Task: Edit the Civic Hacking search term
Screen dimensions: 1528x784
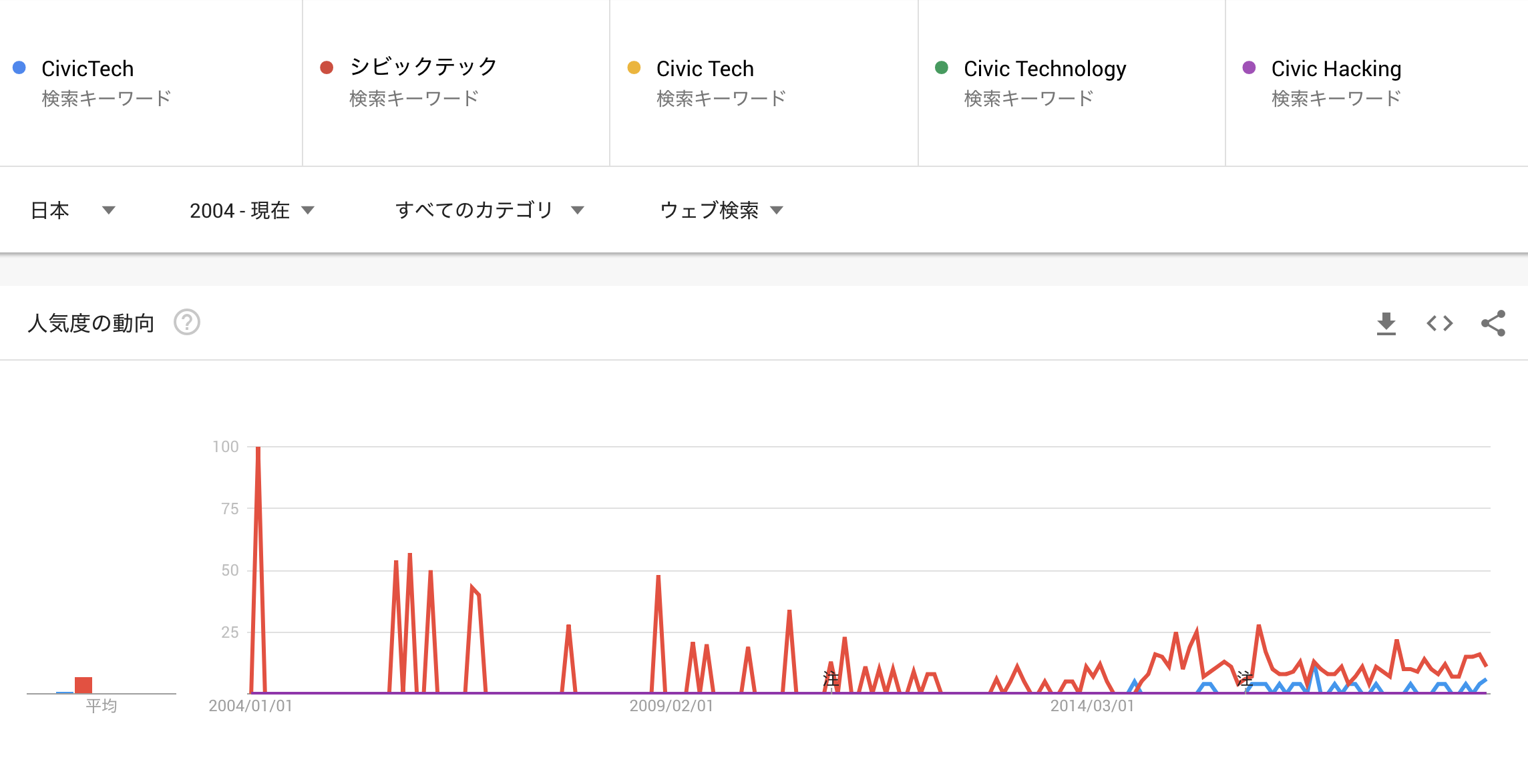Action: pyautogui.click(x=1336, y=69)
